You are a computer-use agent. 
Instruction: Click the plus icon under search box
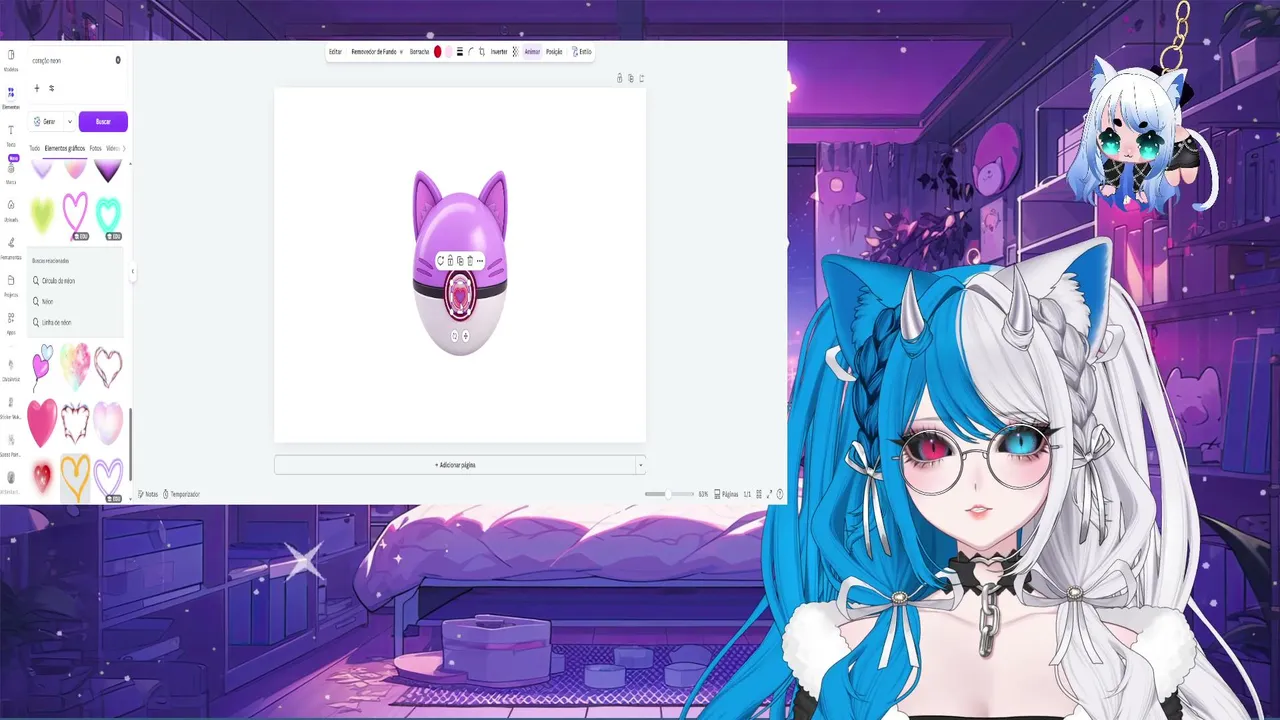pyautogui.click(x=37, y=88)
